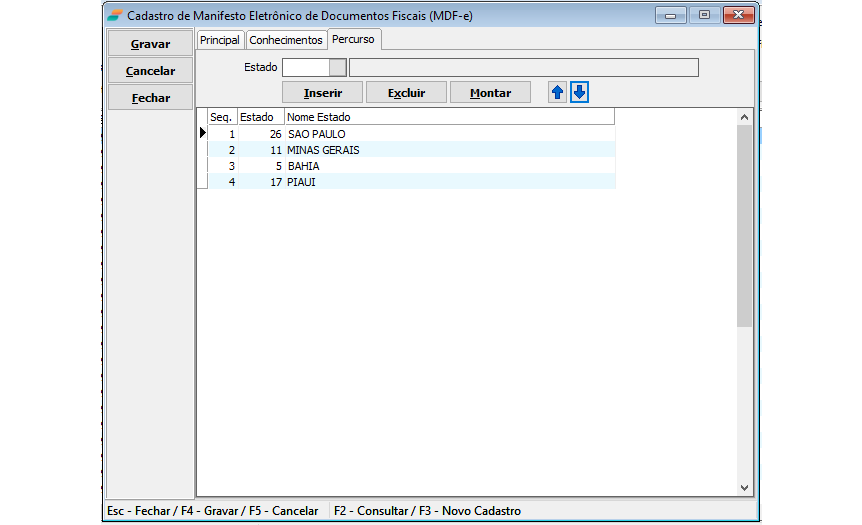Click the scrollbar up arrow in the grid
The height and width of the screenshot is (525, 862).
click(x=744, y=117)
